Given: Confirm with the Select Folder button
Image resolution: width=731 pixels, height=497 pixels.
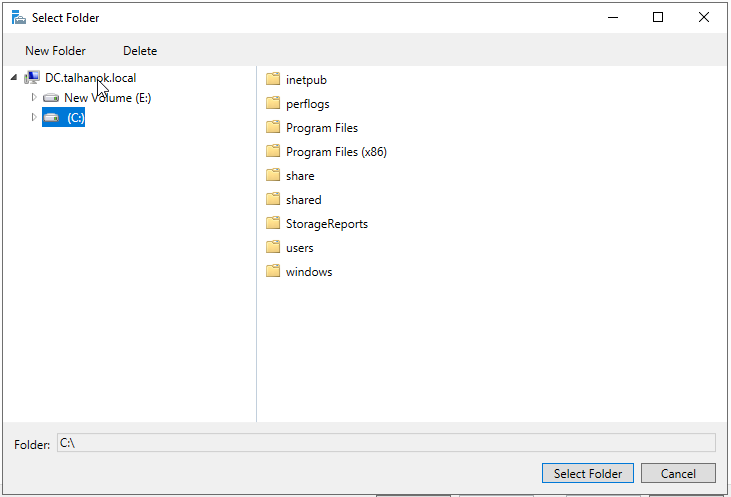Looking at the screenshot, I should click(587, 473).
